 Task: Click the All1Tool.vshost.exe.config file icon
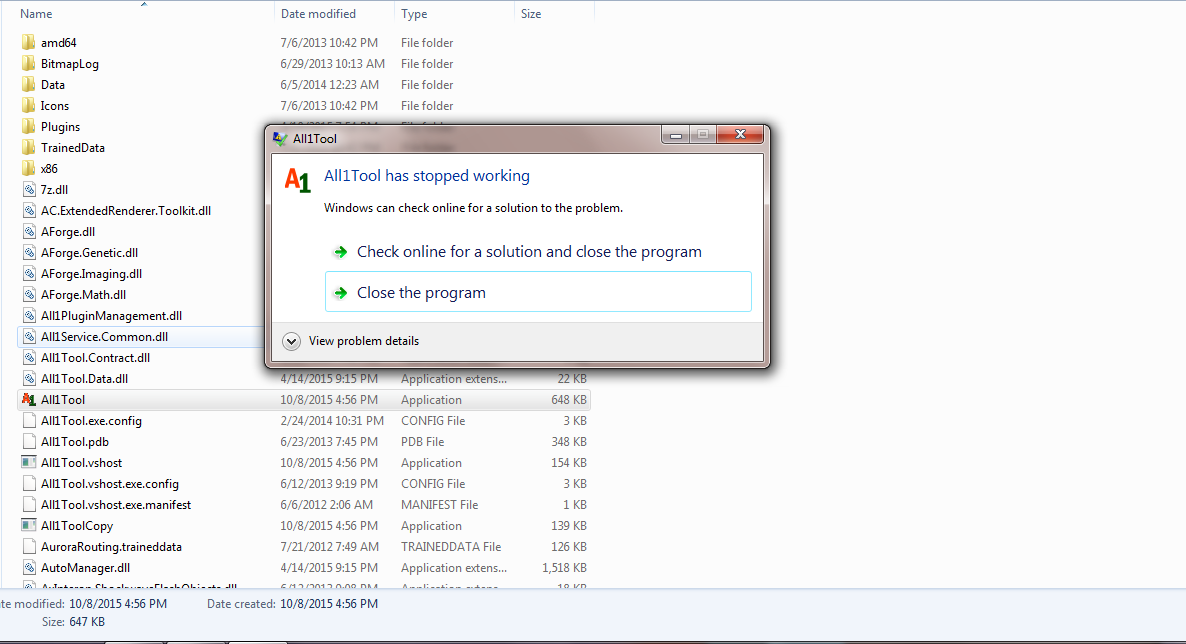click(x=29, y=484)
